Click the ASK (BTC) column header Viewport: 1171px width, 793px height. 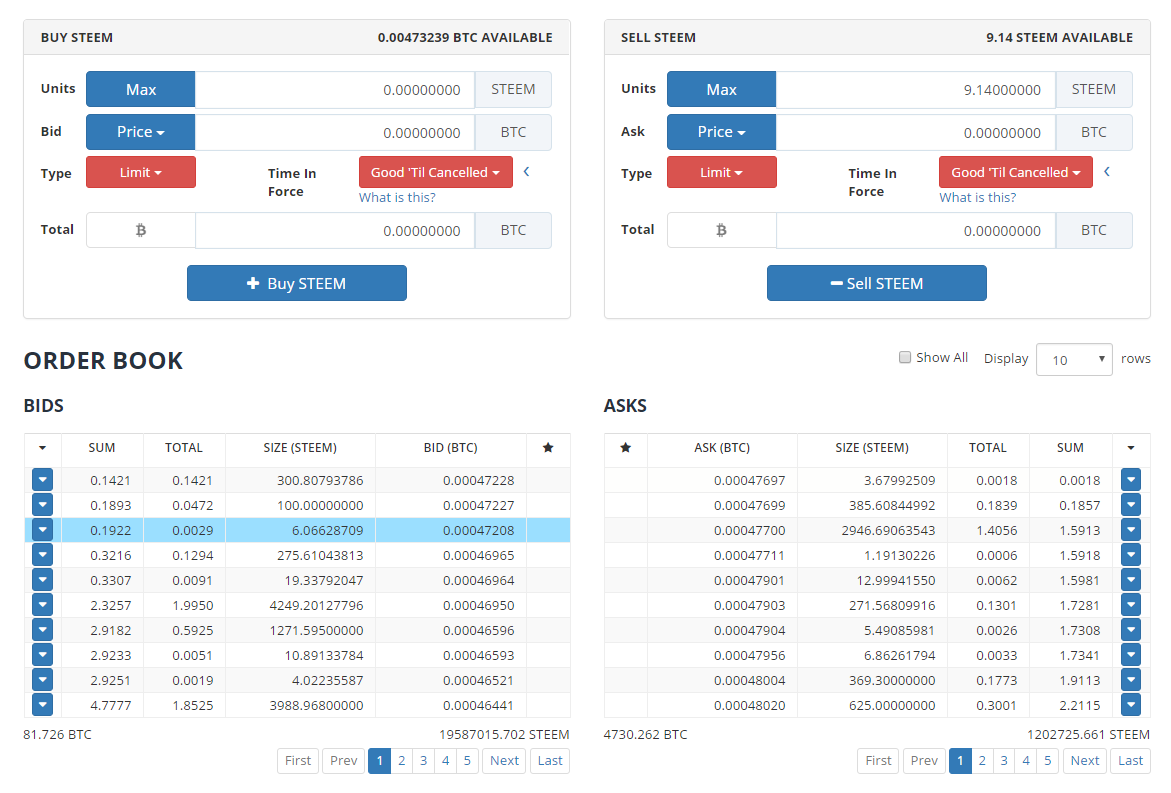coord(721,447)
